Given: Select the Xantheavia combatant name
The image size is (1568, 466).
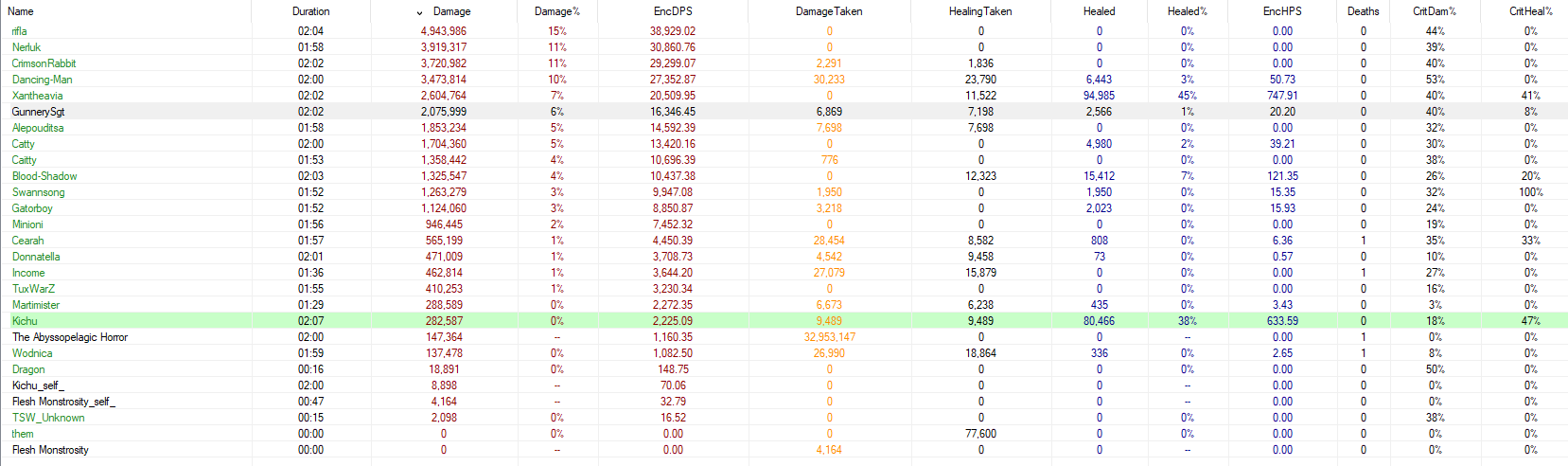Looking at the screenshot, I should (x=37, y=96).
